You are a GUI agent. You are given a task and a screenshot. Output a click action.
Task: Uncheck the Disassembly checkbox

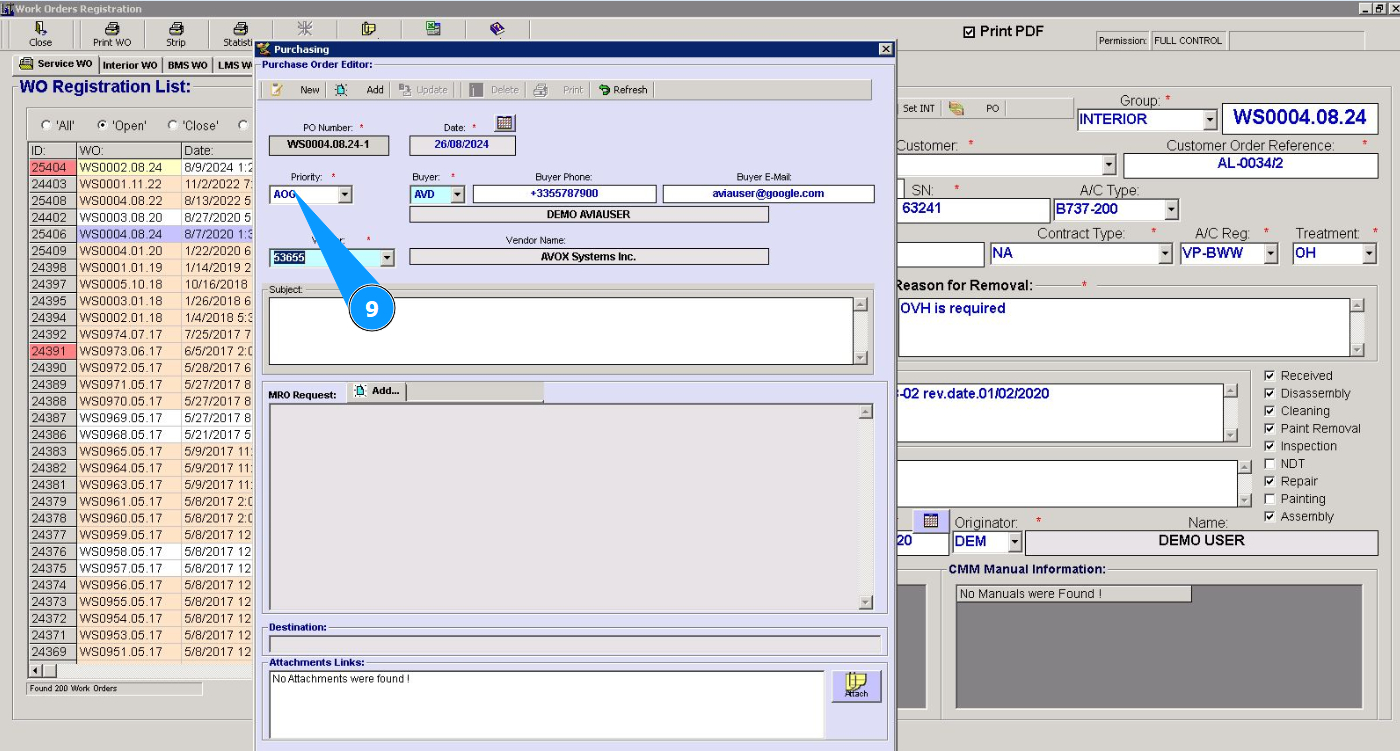[1270, 394]
